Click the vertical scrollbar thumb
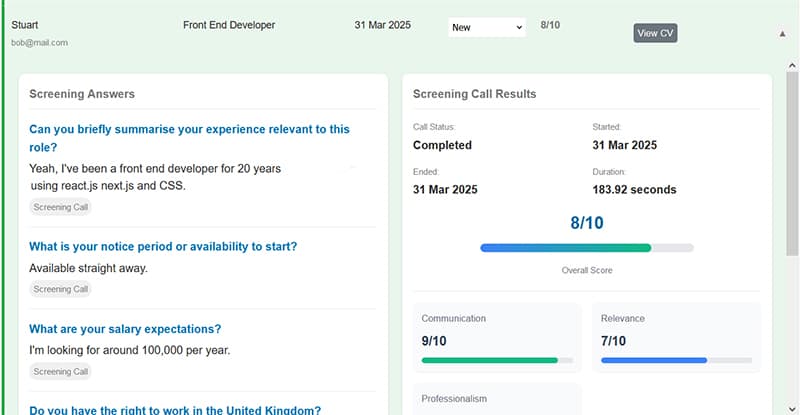 pyautogui.click(x=792, y=163)
